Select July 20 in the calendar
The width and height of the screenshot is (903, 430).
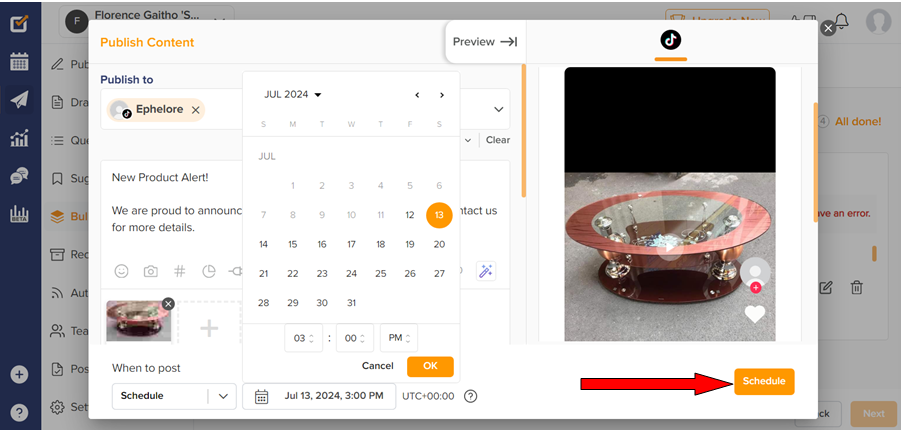click(x=439, y=244)
